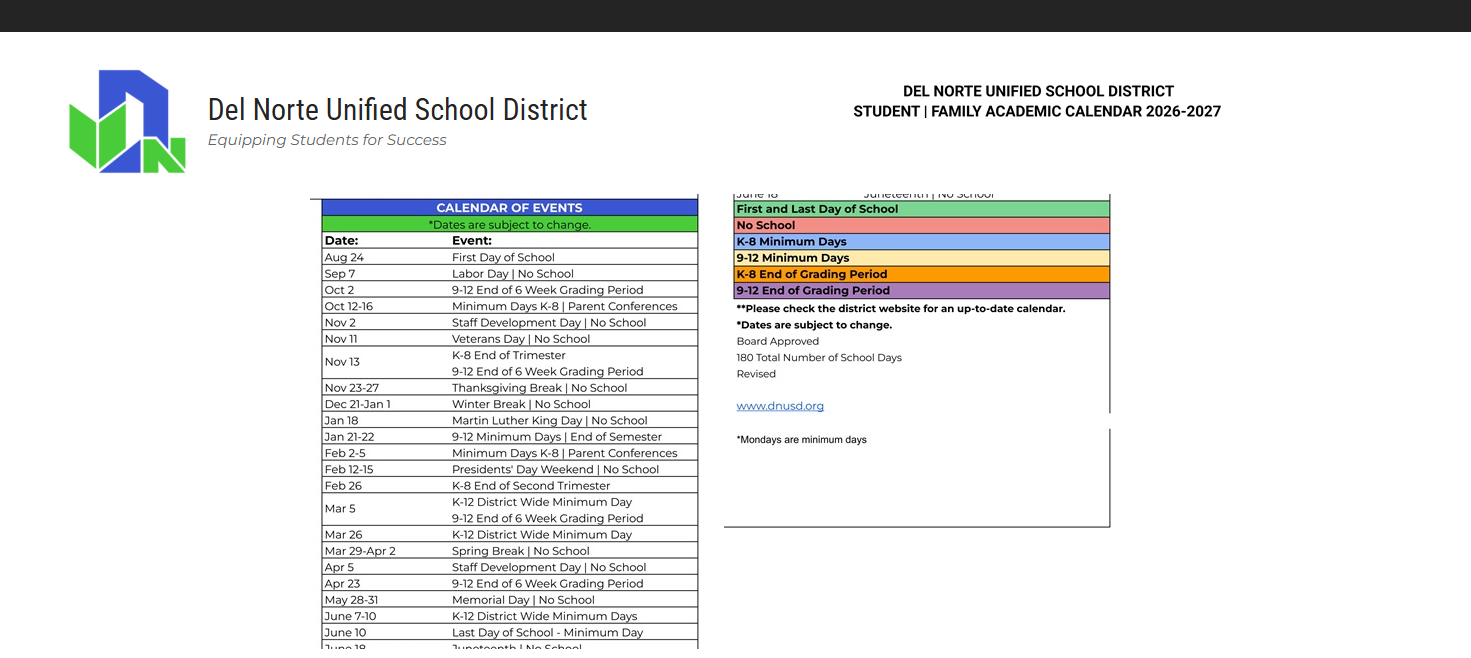The image size is (1471, 658).
Task: Click '9-12 Minimum Days | End of Semester' event
Action: tap(557, 437)
